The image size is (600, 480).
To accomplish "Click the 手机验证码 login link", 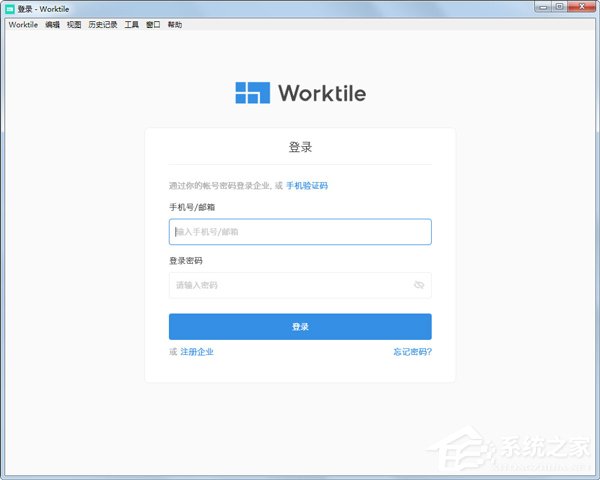I will [x=307, y=186].
